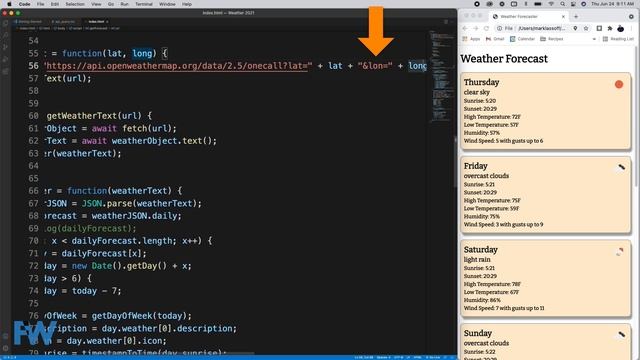Open the Selection menu

(75, 4)
